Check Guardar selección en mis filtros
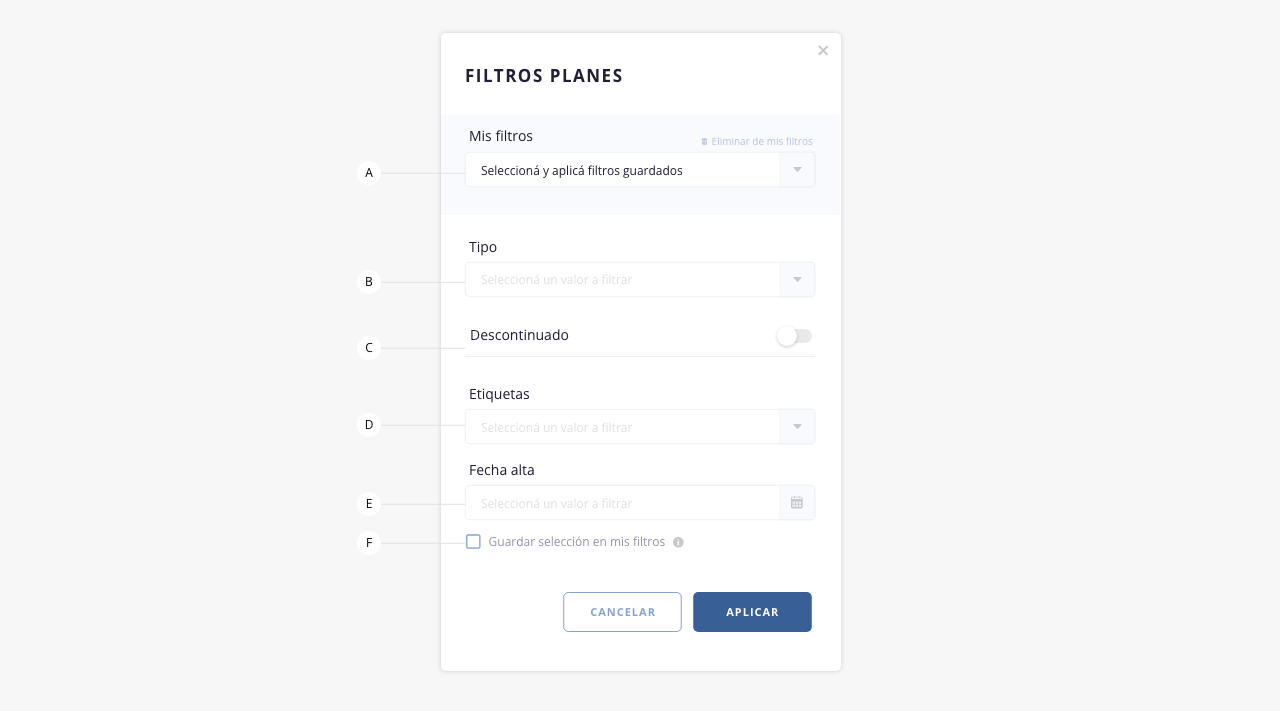 click(x=474, y=542)
